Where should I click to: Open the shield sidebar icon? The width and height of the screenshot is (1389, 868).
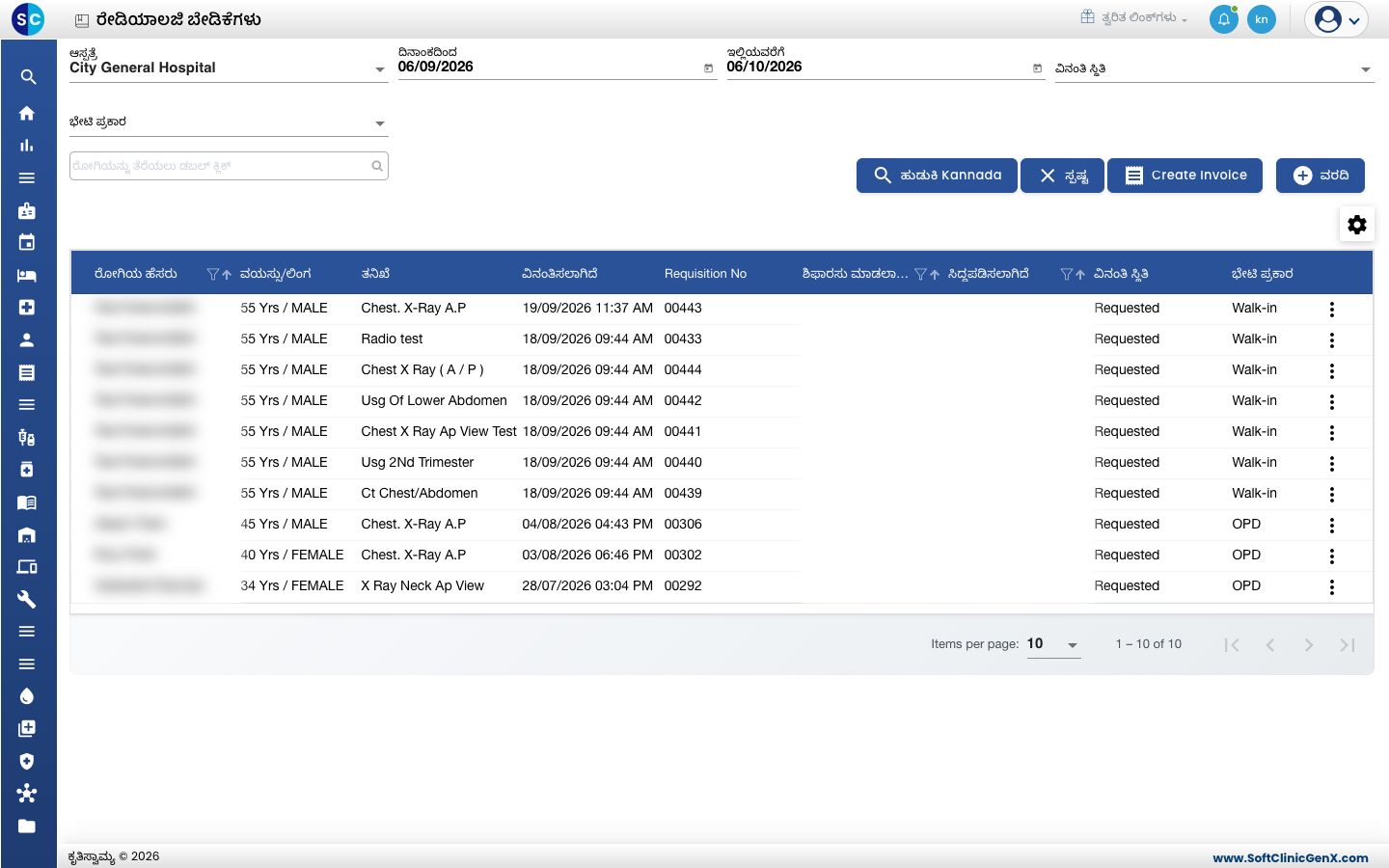27,761
